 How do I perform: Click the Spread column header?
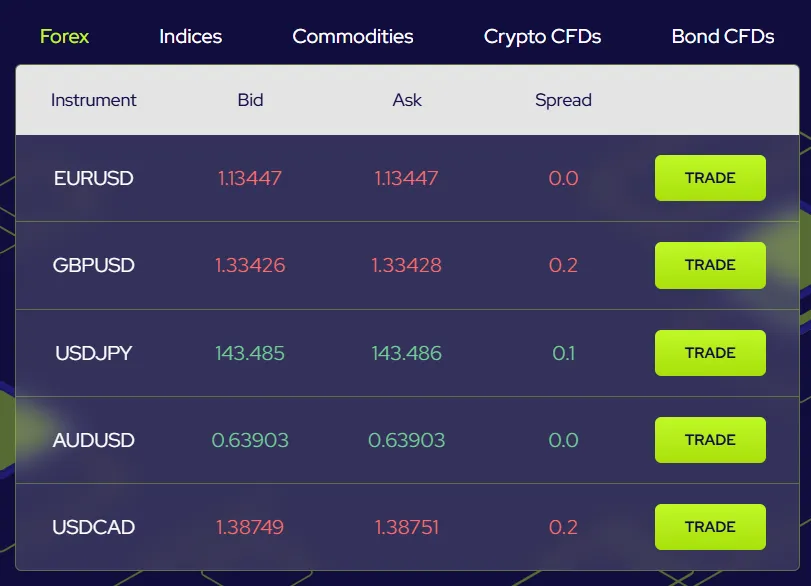pyautogui.click(x=563, y=100)
